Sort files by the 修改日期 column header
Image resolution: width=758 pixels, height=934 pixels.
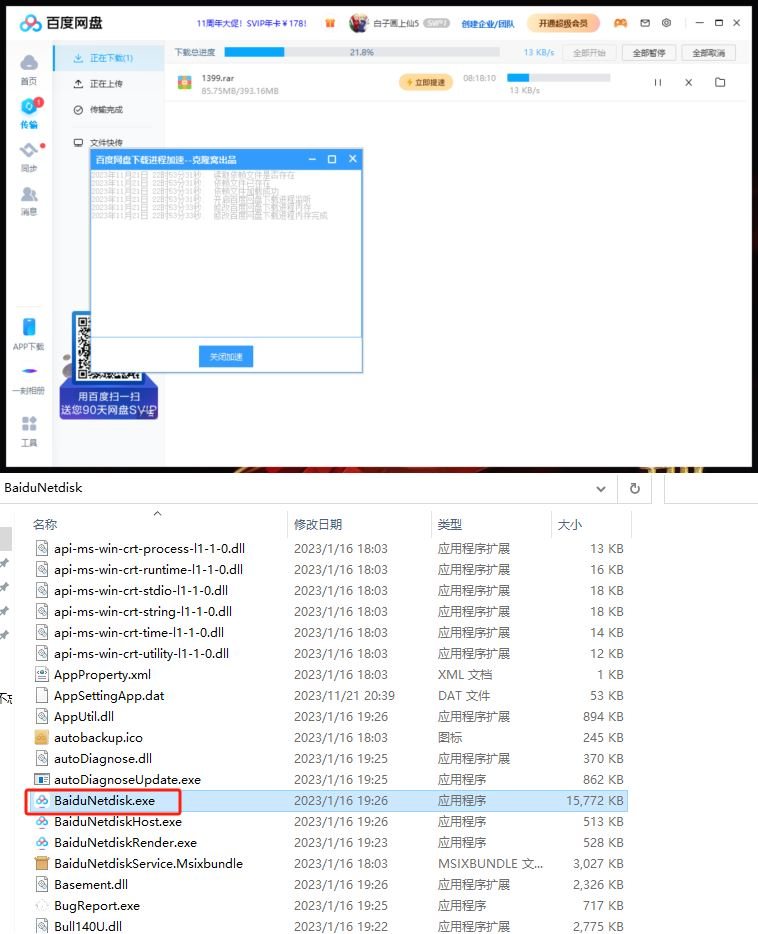pos(318,524)
